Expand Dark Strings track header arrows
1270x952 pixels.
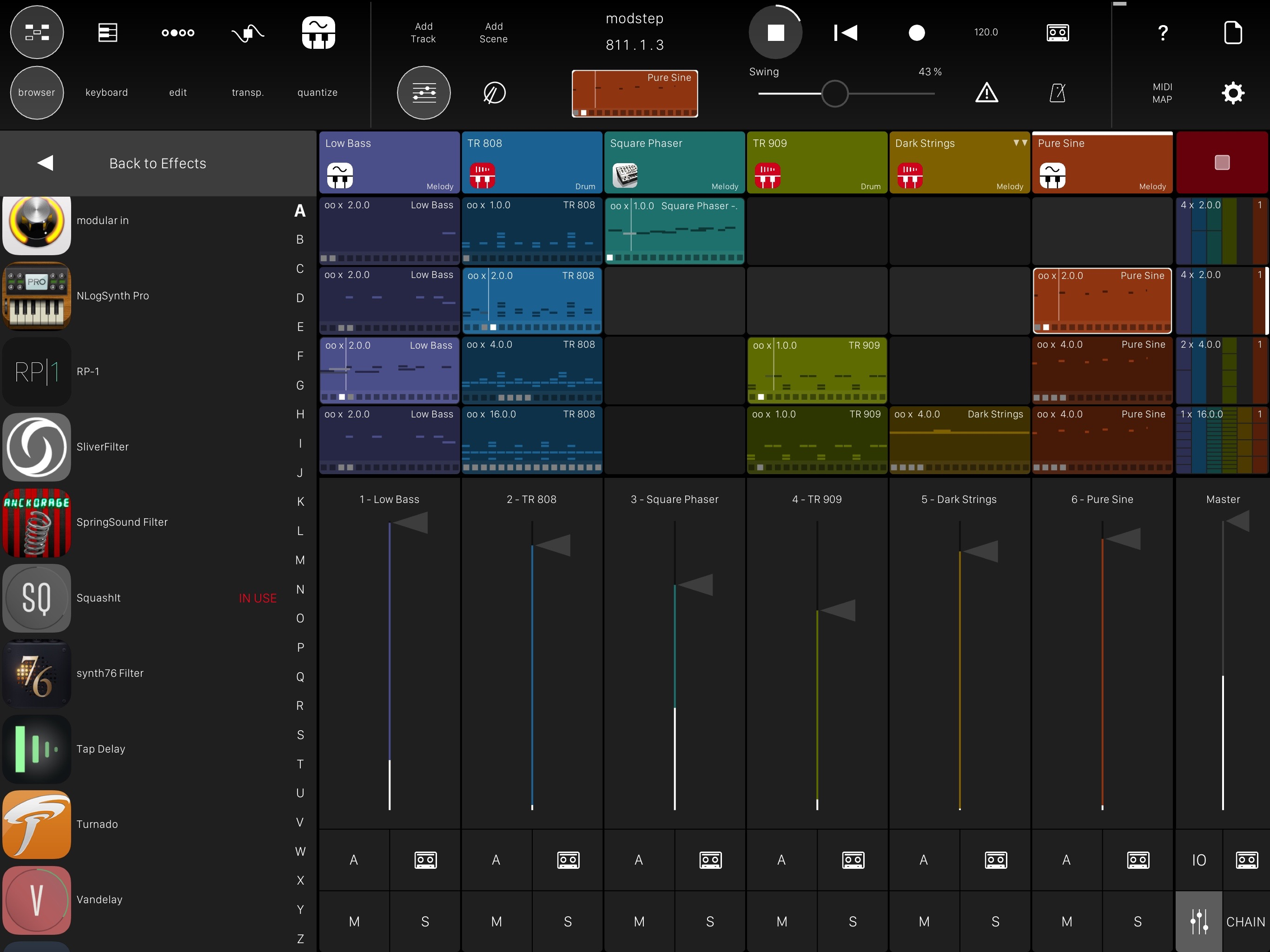pos(1020,143)
